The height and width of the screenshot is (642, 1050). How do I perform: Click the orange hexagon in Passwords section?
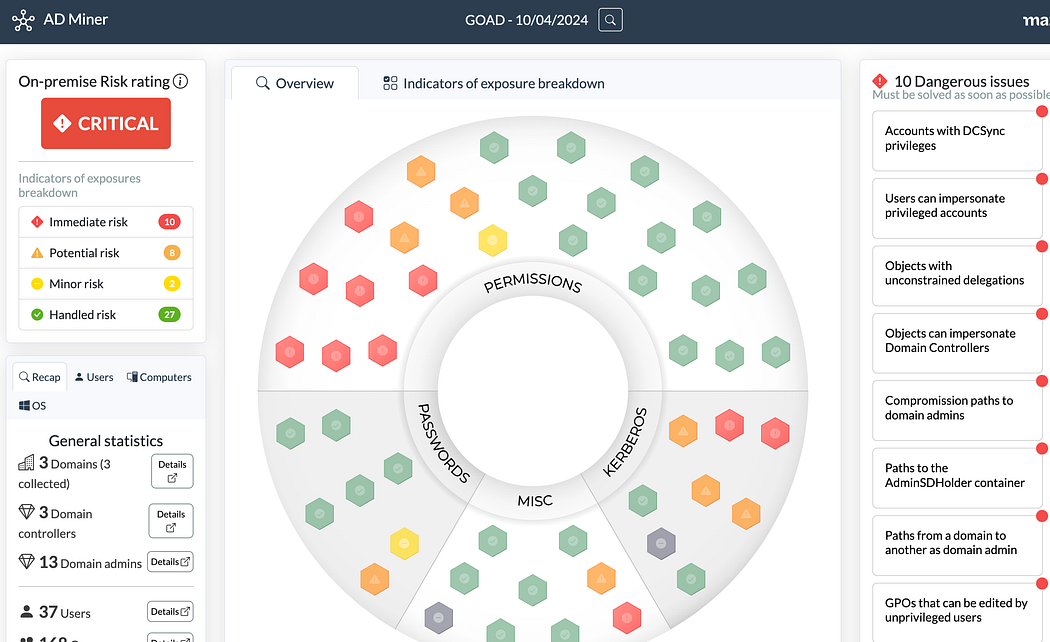point(374,580)
